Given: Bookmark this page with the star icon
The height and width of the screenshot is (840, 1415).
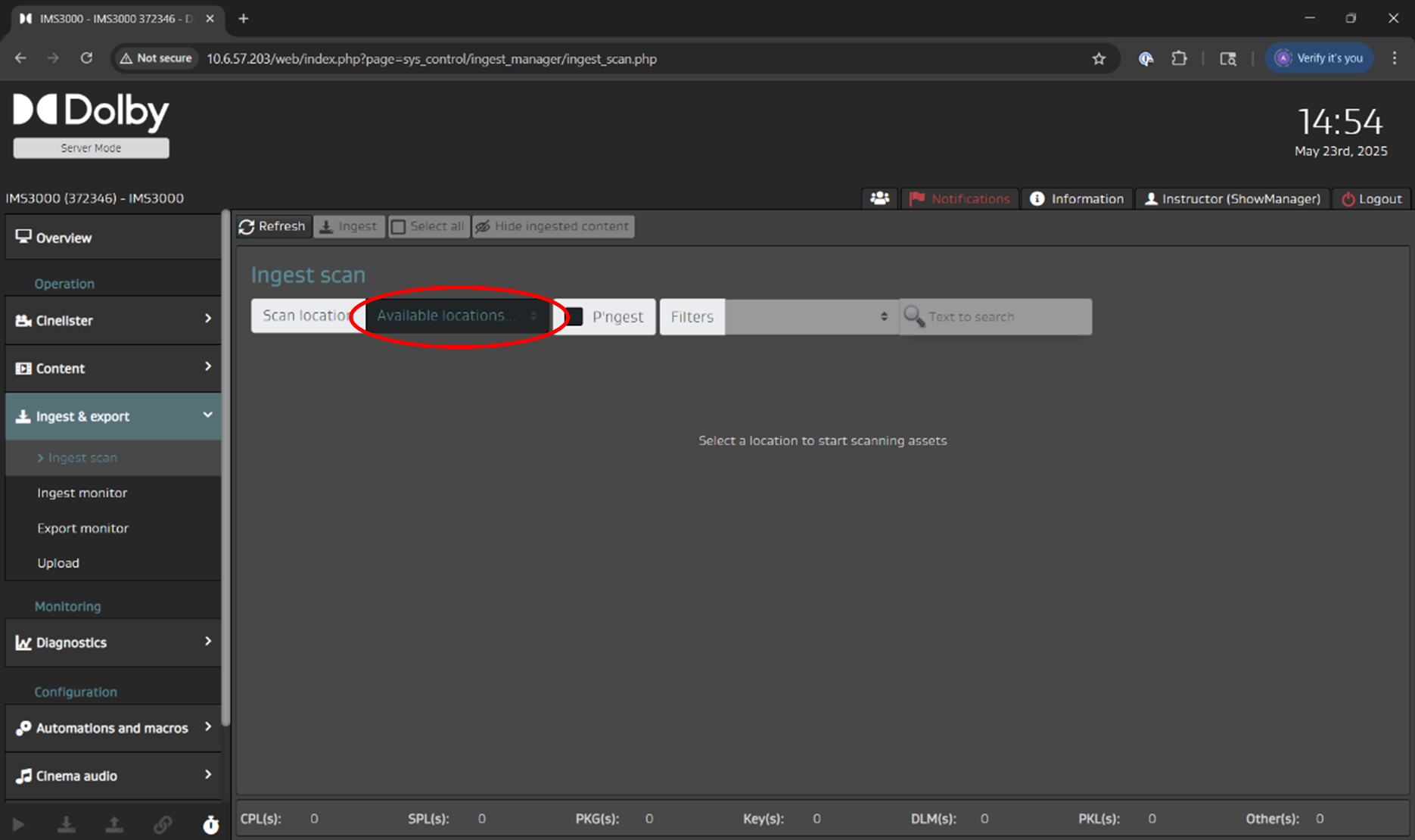Looking at the screenshot, I should tap(1099, 58).
